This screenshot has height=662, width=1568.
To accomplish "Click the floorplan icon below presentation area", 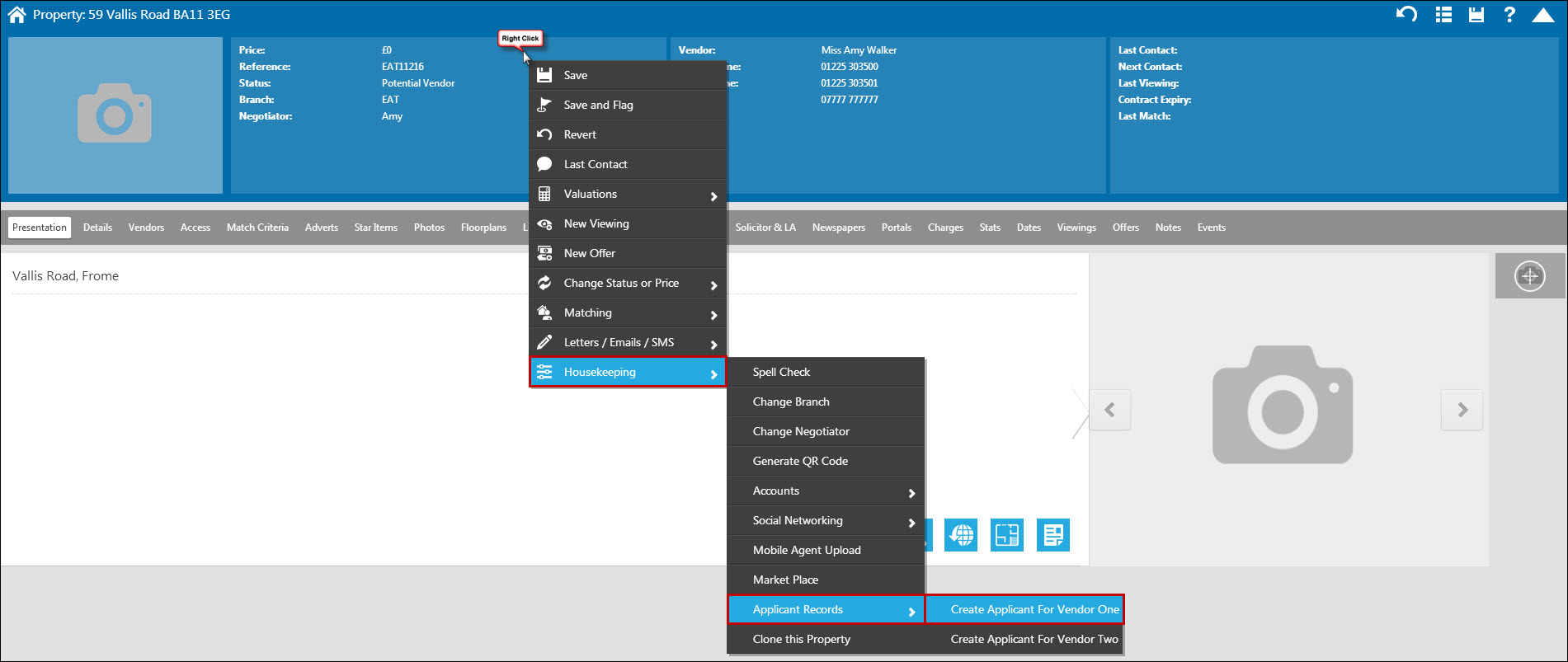I will [x=1007, y=535].
